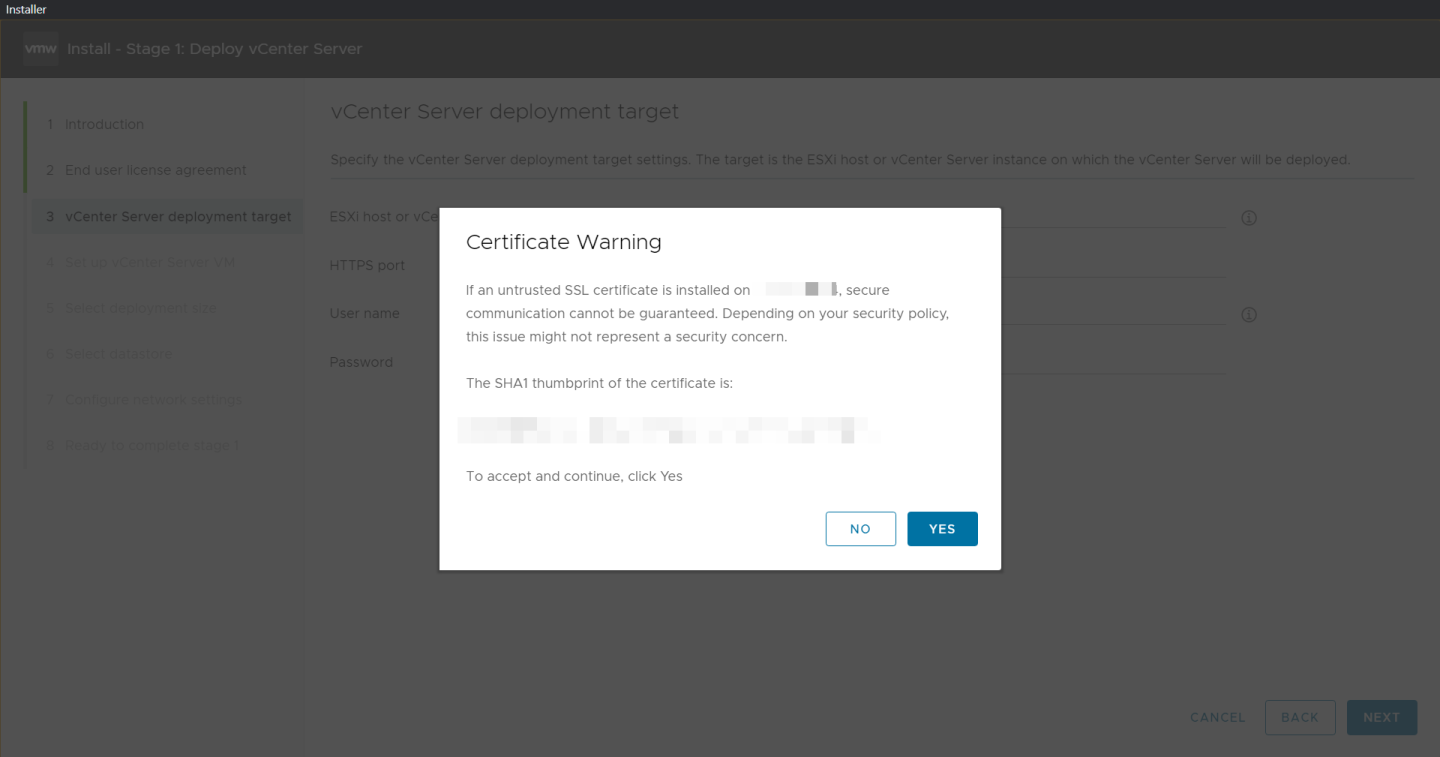This screenshot has width=1440, height=757.
Task: Click the info icon beside the User name field
Action: coord(1248,314)
